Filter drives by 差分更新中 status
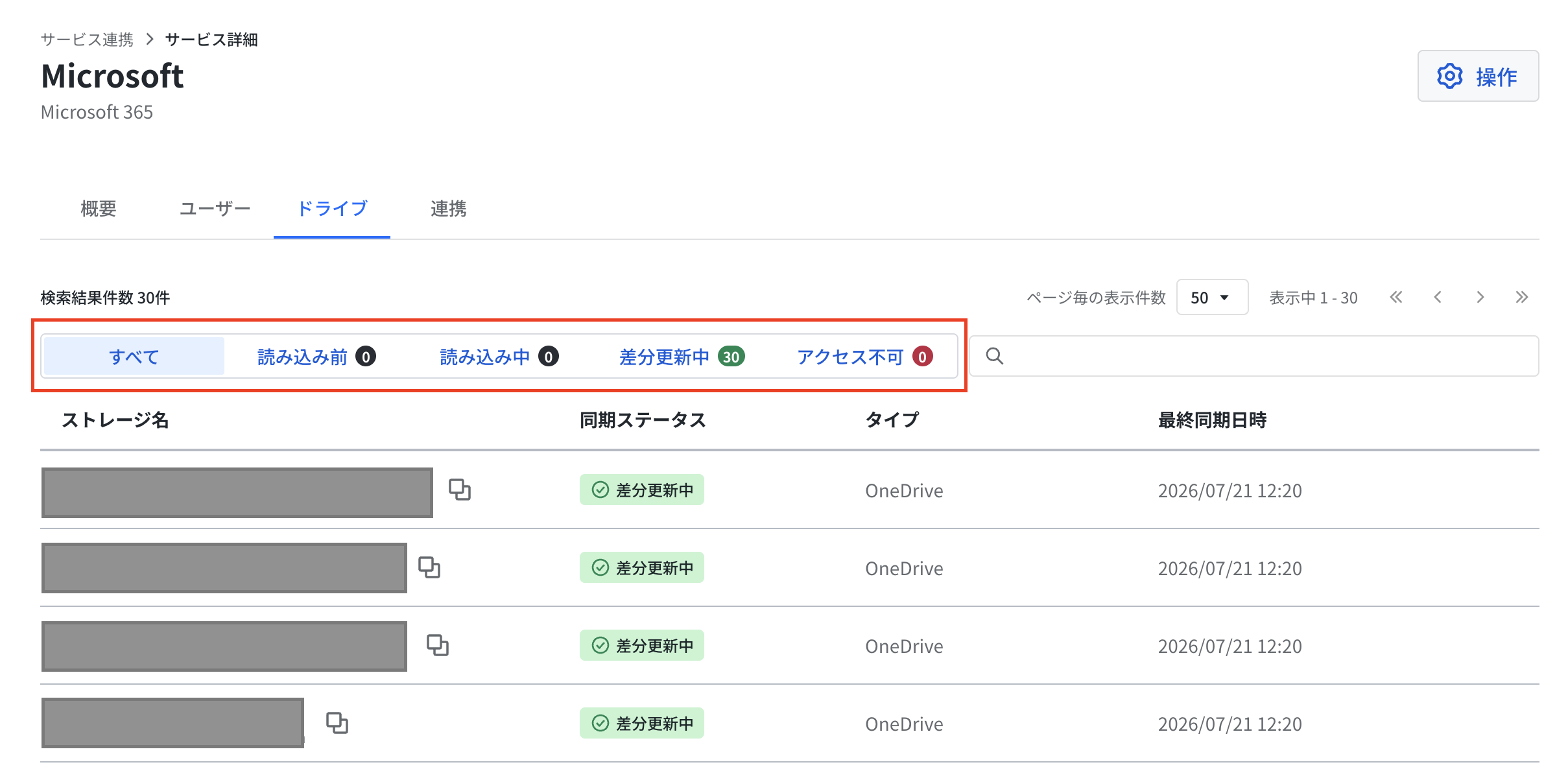Viewport: 1568px width, 769px height. [x=682, y=356]
